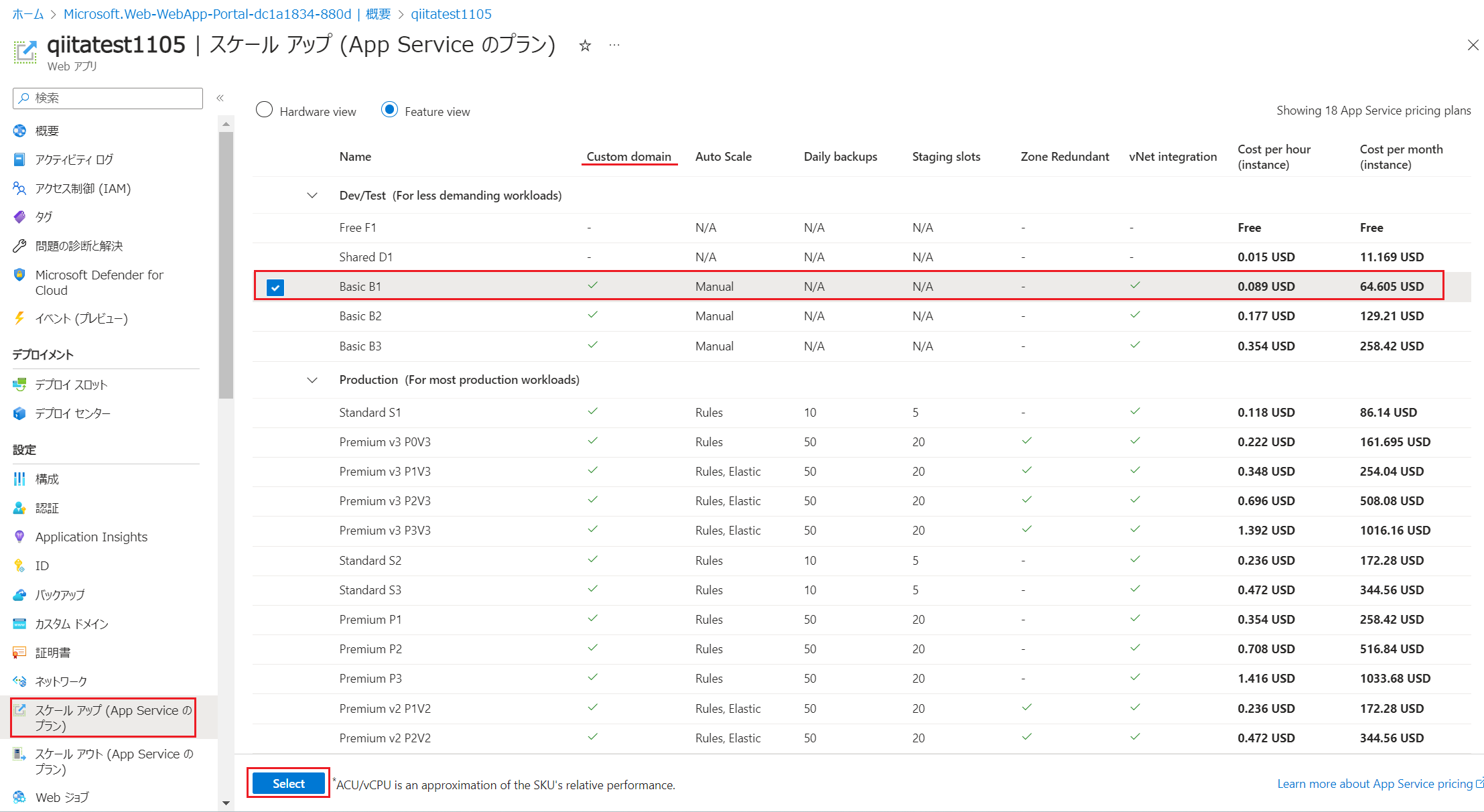1484x812 pixels.
Task: Open ネットワーク in the sidebar
Action: [61, 681]
